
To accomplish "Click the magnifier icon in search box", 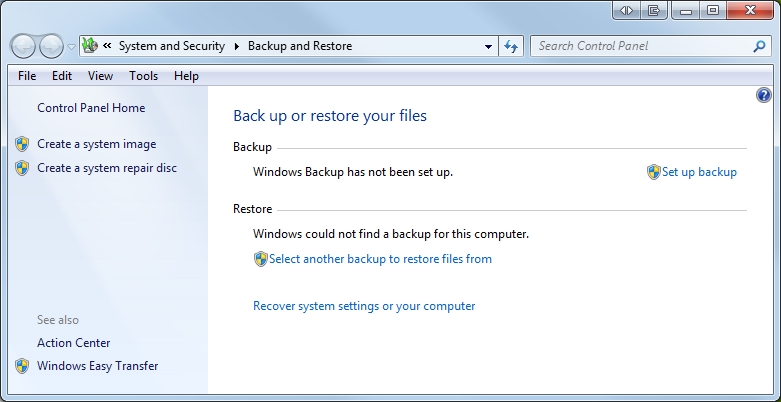I will click(x=759, y=46).
